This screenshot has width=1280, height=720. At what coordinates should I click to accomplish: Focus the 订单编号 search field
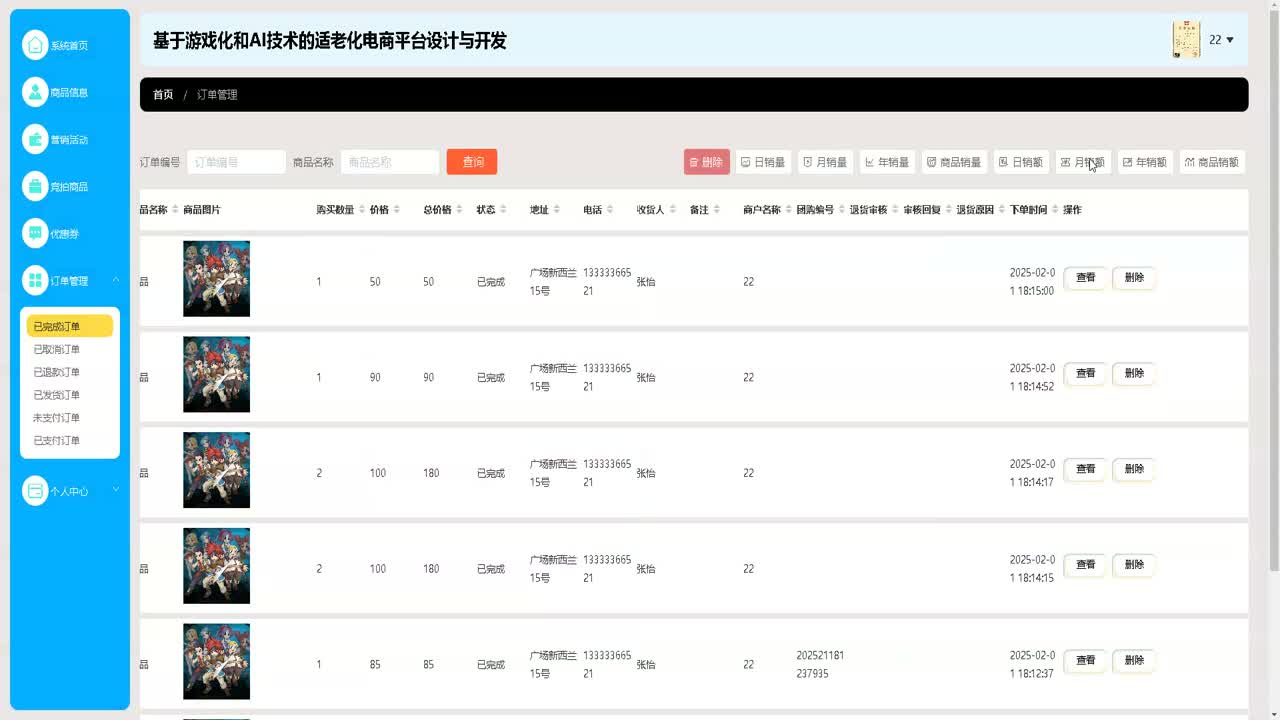tap(237, 162)
